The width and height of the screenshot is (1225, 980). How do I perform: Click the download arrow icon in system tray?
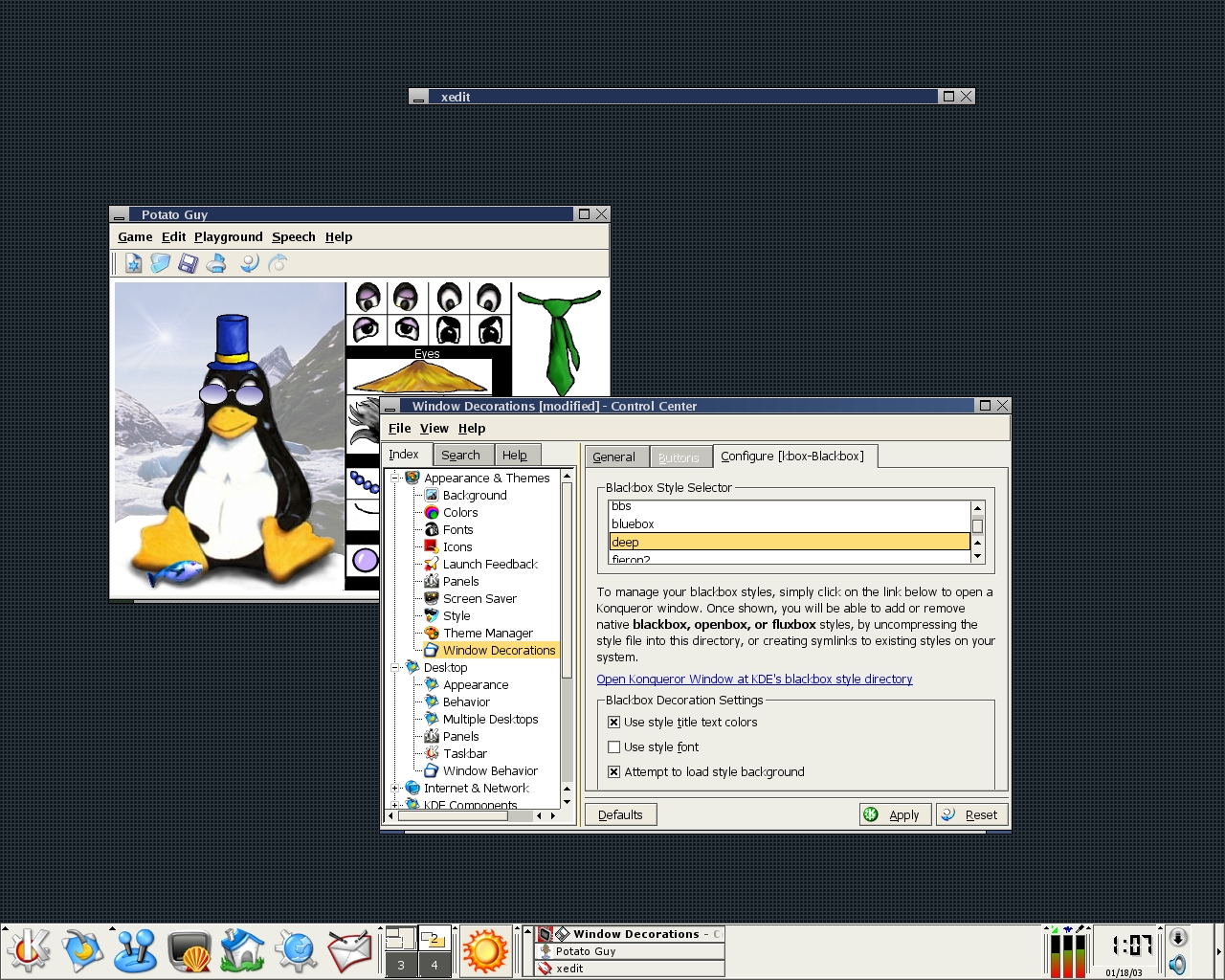(1178, 938)
